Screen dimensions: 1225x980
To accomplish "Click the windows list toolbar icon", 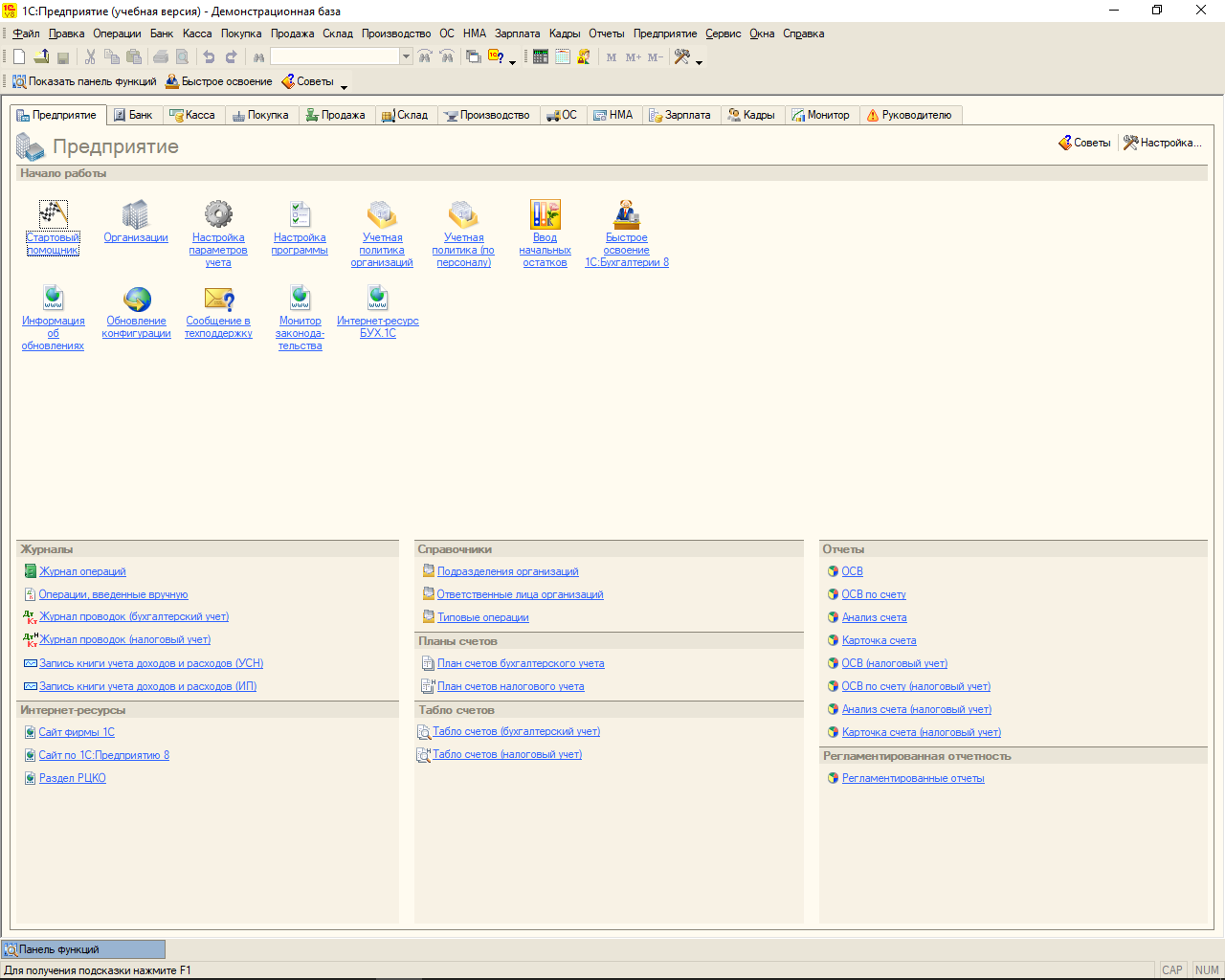I will tap(474, 57).
